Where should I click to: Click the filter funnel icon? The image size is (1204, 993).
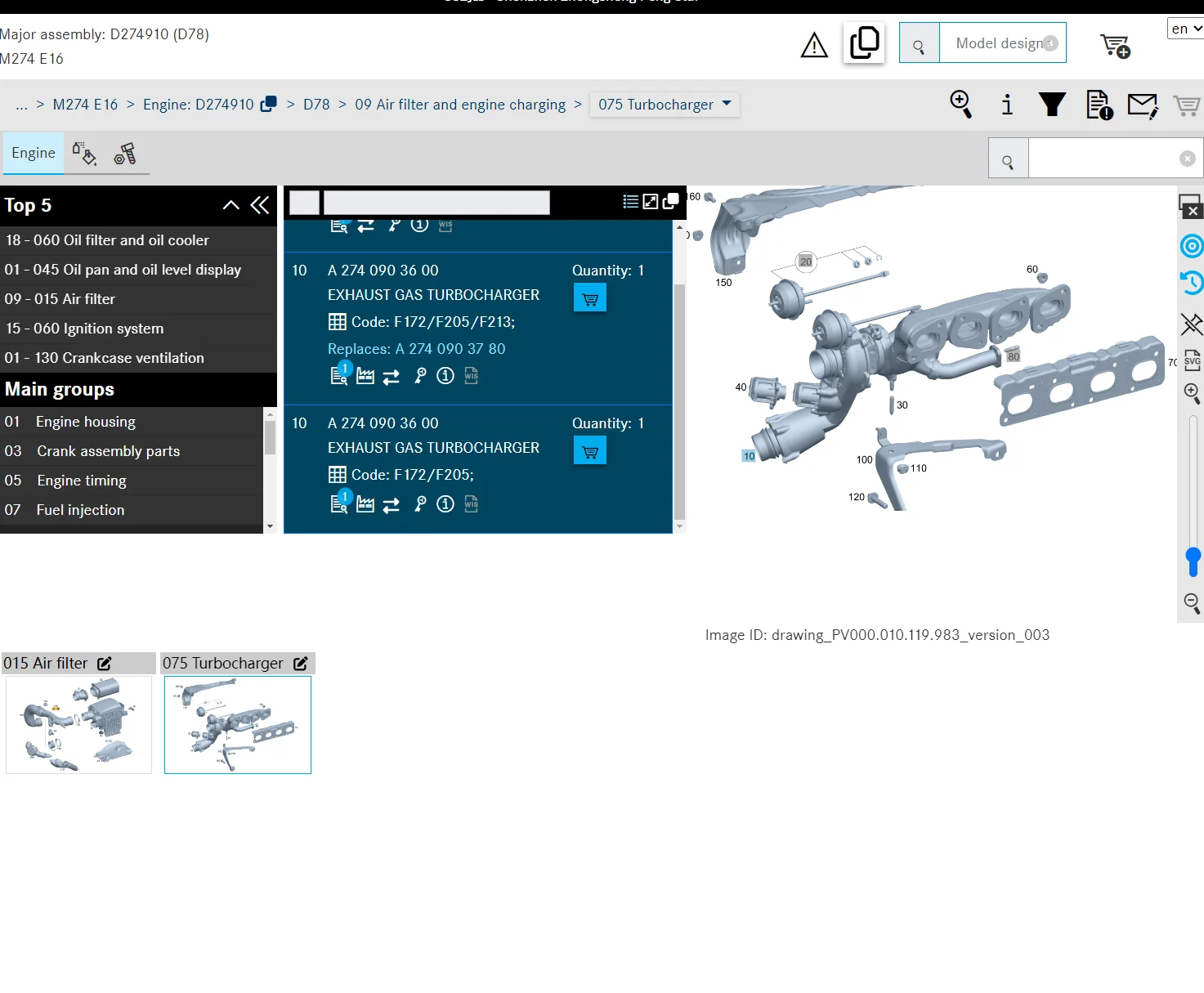pyautogui.click(x=1052, y=105)
